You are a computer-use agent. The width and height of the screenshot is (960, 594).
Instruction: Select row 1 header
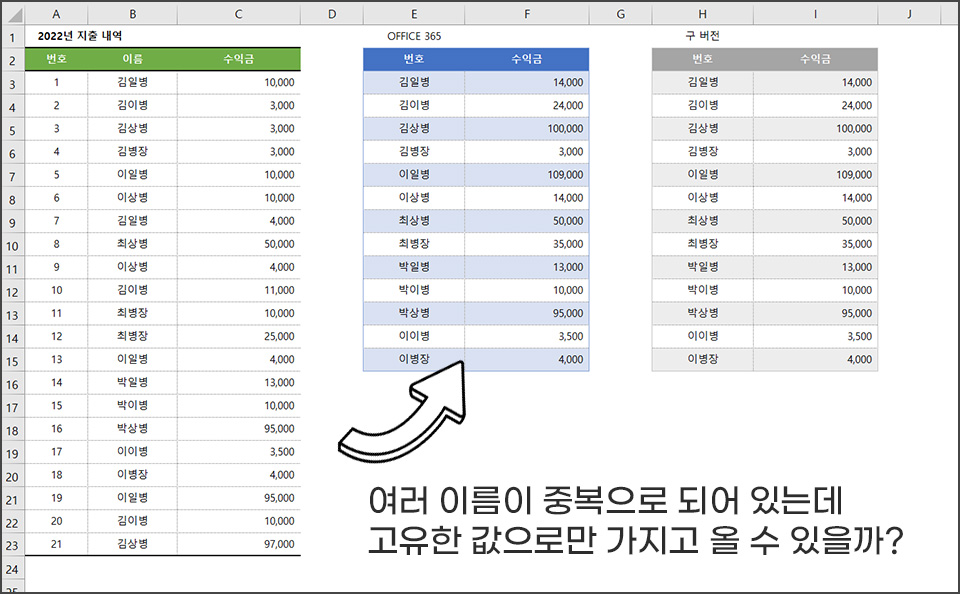[x=13, y=37]
